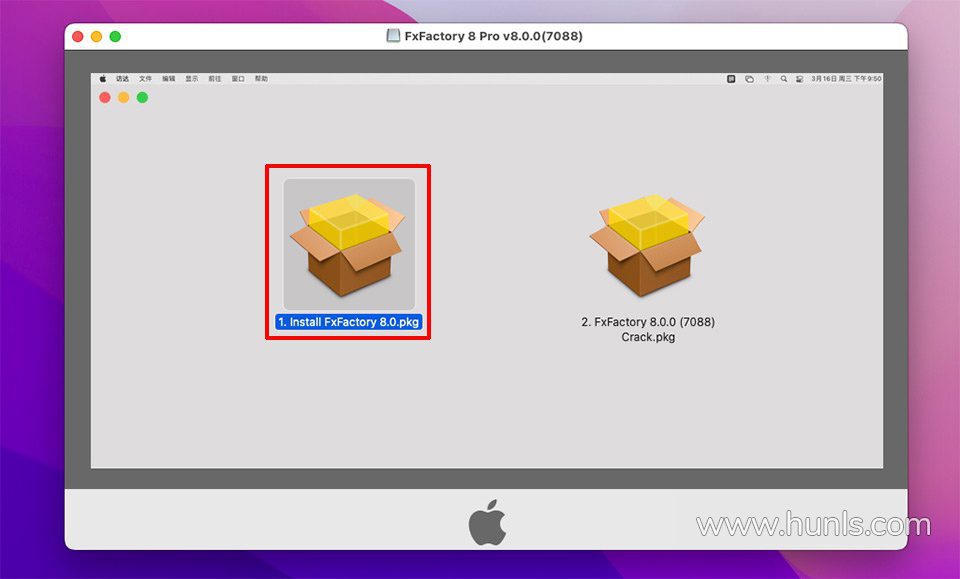The image size is (960, 579).
Task: Open the Apple menu in inner menu bar
Action: pos(103,79)
